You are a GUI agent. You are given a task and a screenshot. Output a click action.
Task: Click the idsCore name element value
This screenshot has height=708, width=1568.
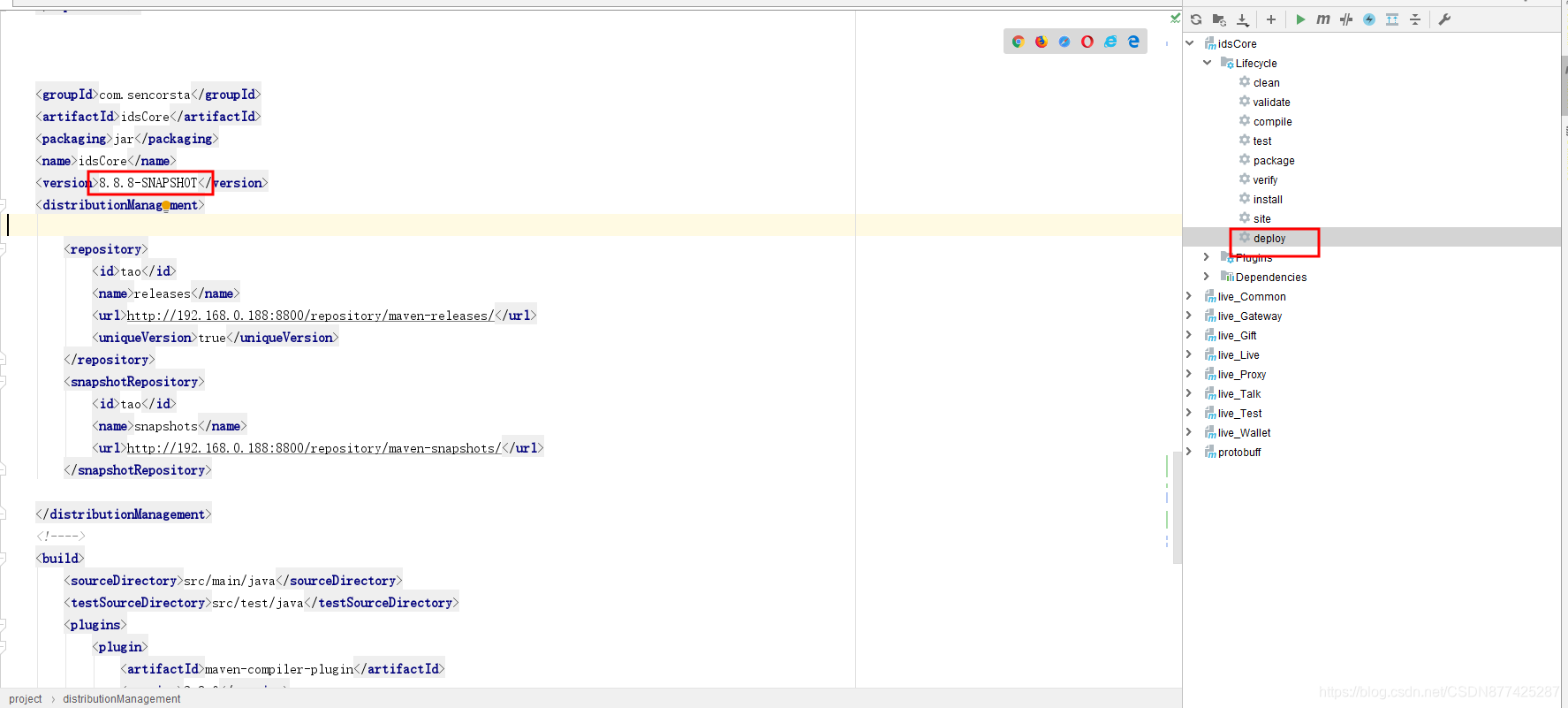[x=102, y=161]
